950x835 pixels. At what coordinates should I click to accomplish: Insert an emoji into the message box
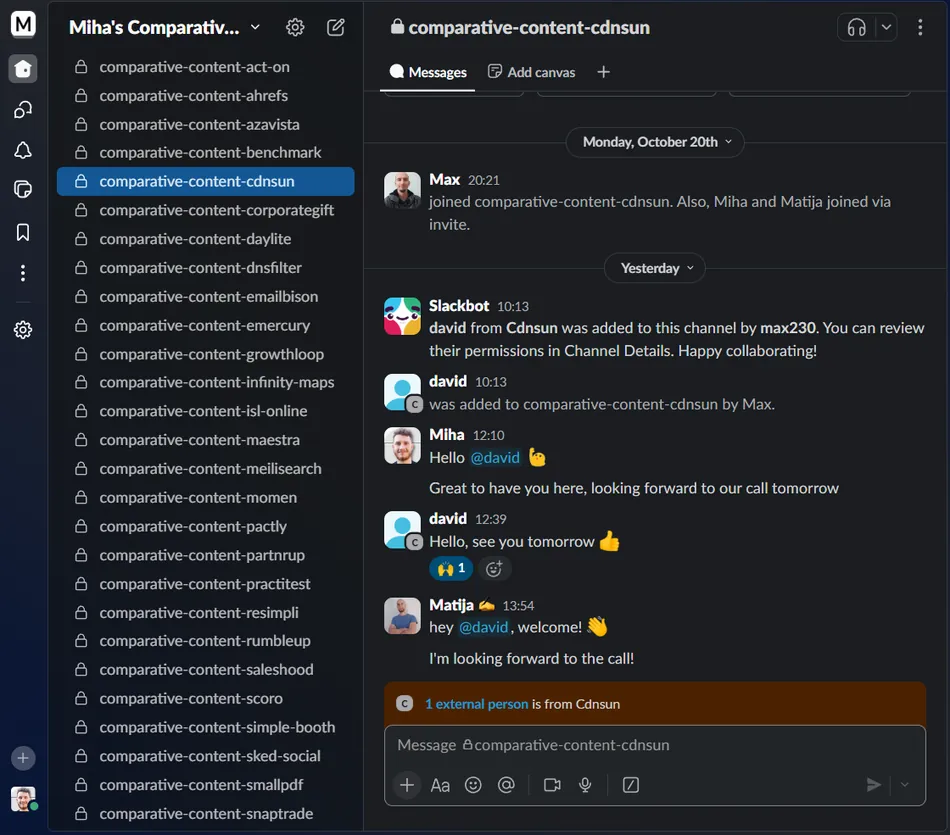click(x=473, y=785)
